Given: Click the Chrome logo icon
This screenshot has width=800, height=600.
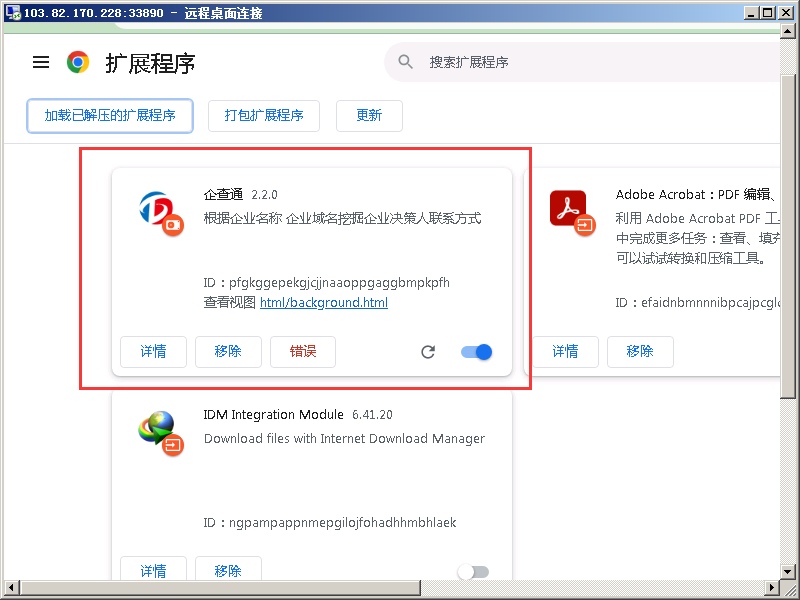Looking at the screenshot, I should [x=78, y=62].
